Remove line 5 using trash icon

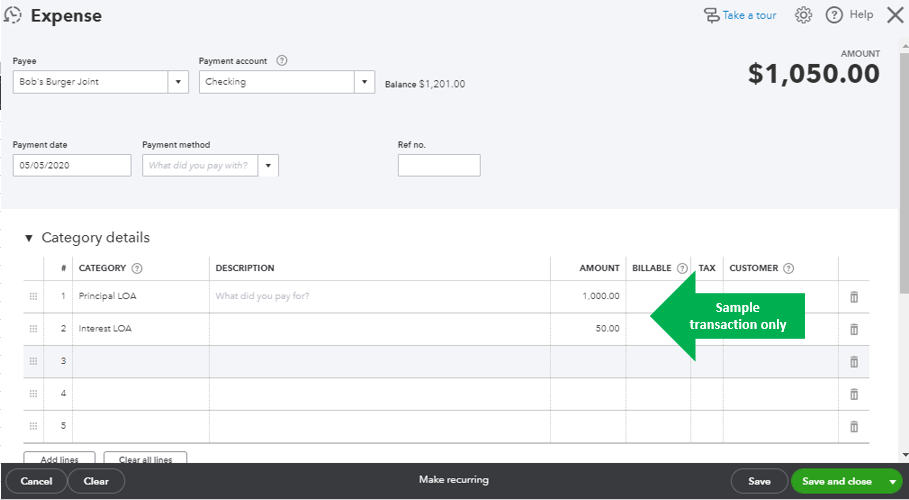tap(854, 426)
